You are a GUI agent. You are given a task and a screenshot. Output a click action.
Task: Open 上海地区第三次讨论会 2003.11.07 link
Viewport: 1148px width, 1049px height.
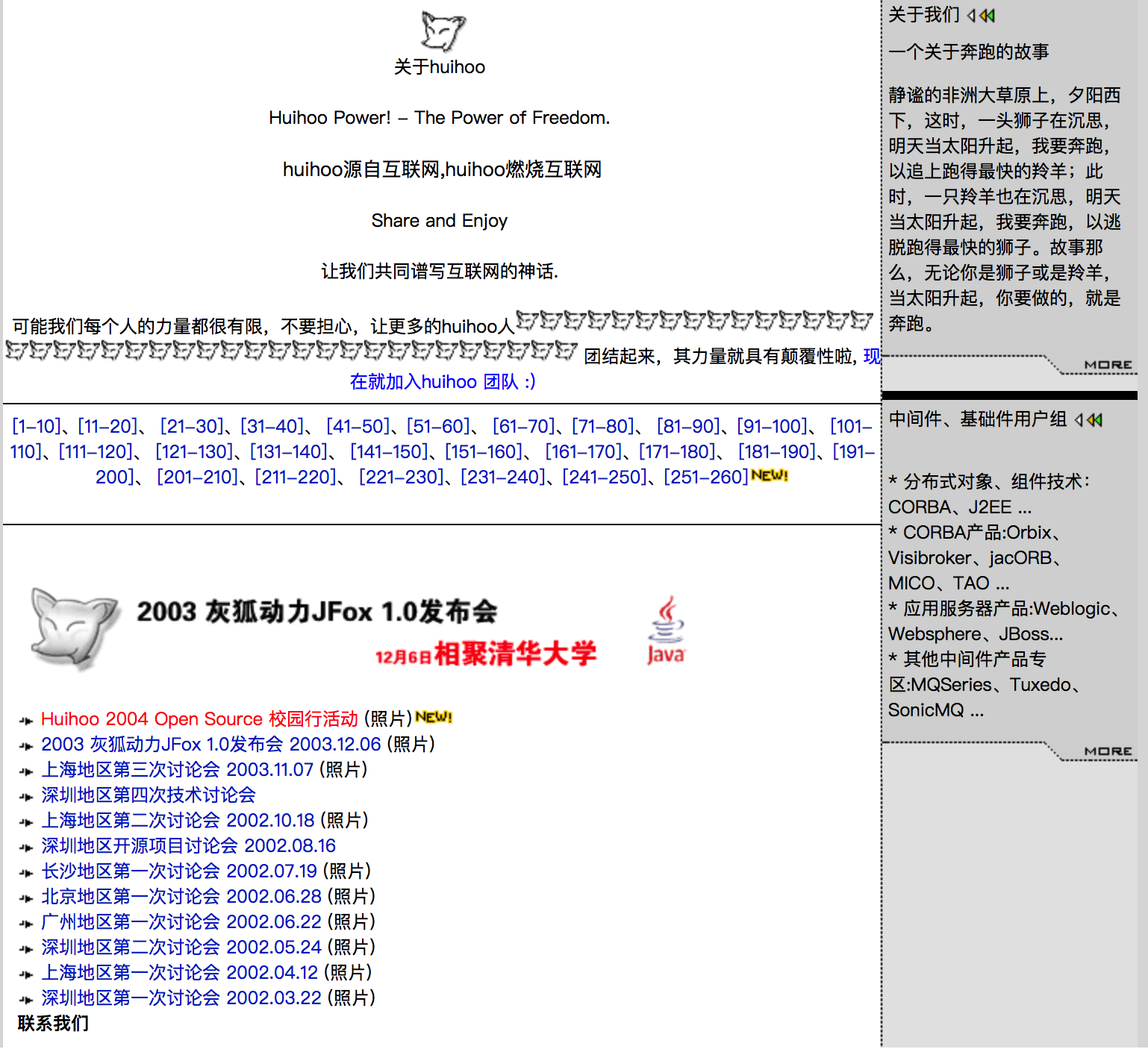(177, 770)
